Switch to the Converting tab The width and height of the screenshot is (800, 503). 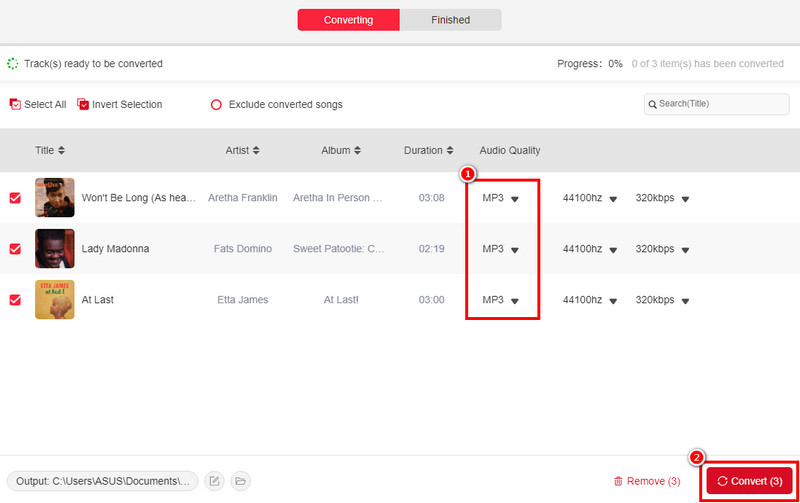click(348, 20)
